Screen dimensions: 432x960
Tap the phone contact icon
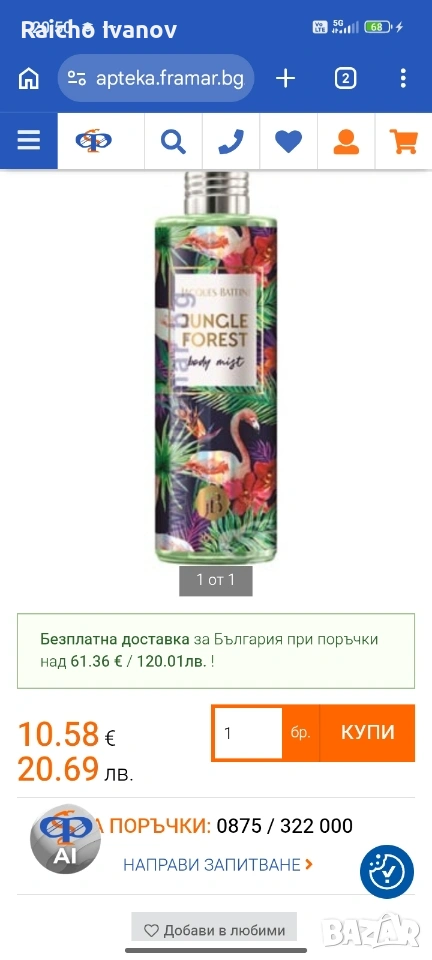[x=231, y=142]
